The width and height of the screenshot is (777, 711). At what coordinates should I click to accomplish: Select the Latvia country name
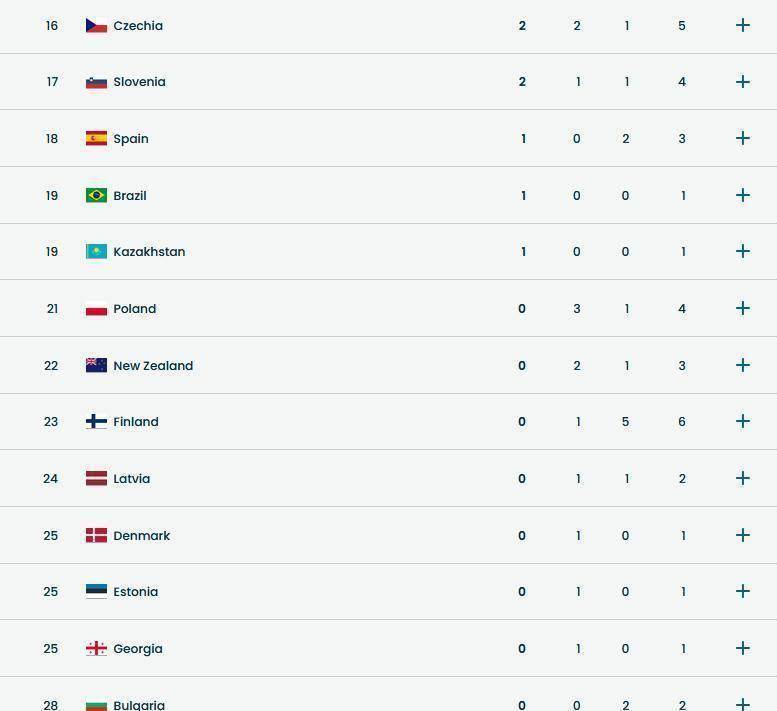tap(132, 479)
